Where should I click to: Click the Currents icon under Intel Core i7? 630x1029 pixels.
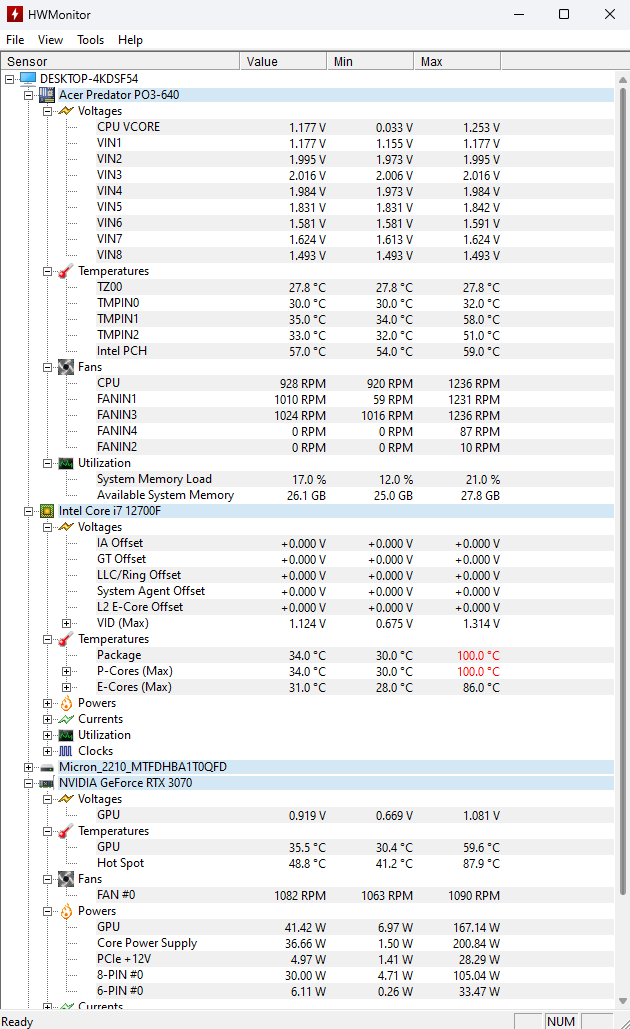point(66,719)
